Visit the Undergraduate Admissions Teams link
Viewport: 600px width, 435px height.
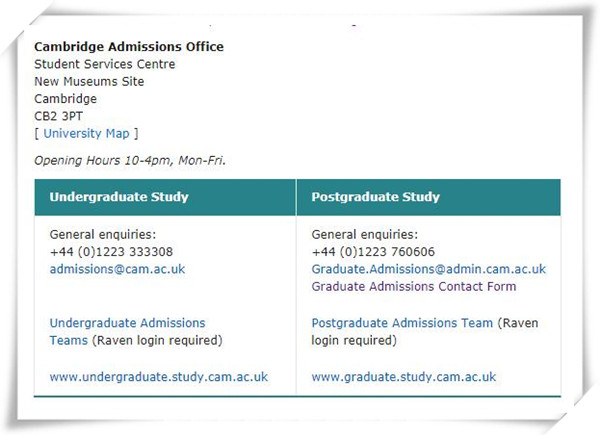coord(127,331)
